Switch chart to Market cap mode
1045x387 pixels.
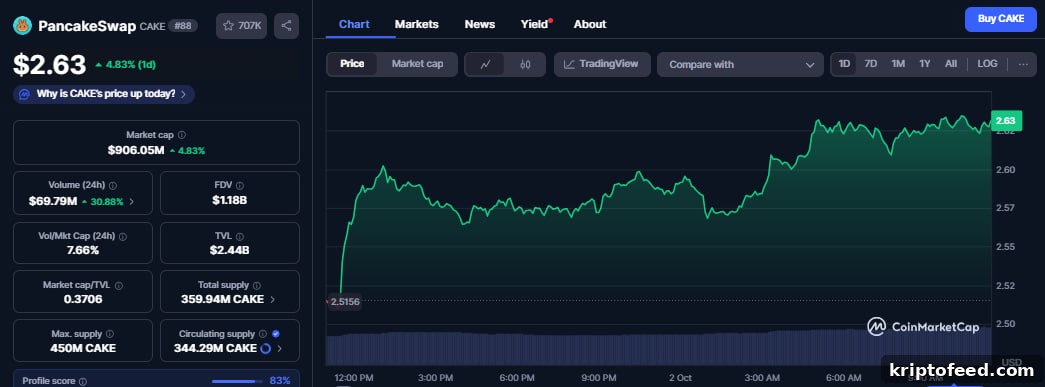417,64
